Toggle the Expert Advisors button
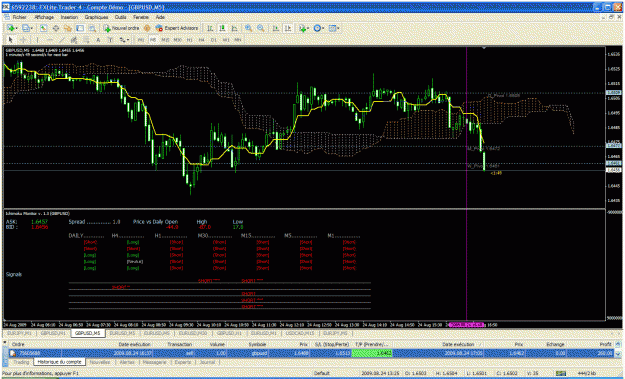 click(177, 28)
